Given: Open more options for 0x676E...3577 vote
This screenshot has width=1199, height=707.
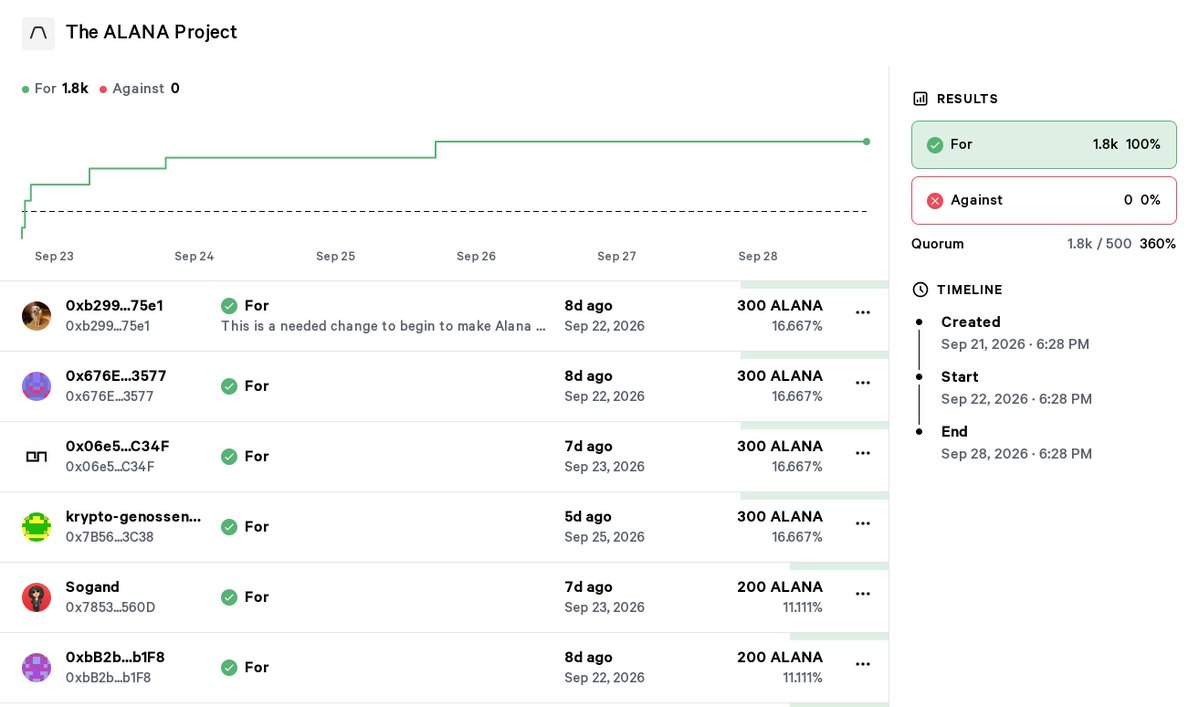Looking at the screenshot, I should [863, 383].
